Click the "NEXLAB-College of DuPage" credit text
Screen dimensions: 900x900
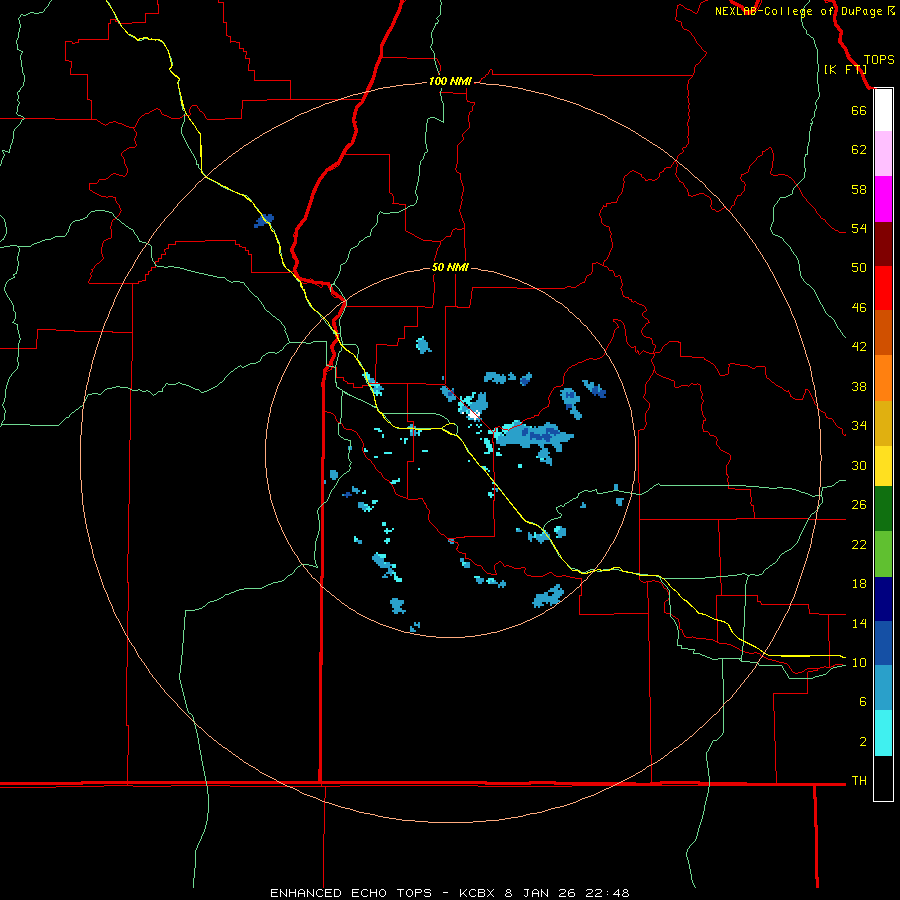point(798,11)
